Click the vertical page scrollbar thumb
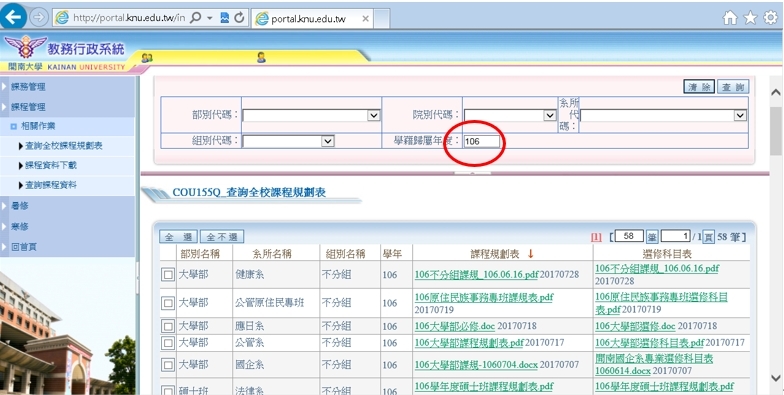The image size is (784, 395). (776, 132)
